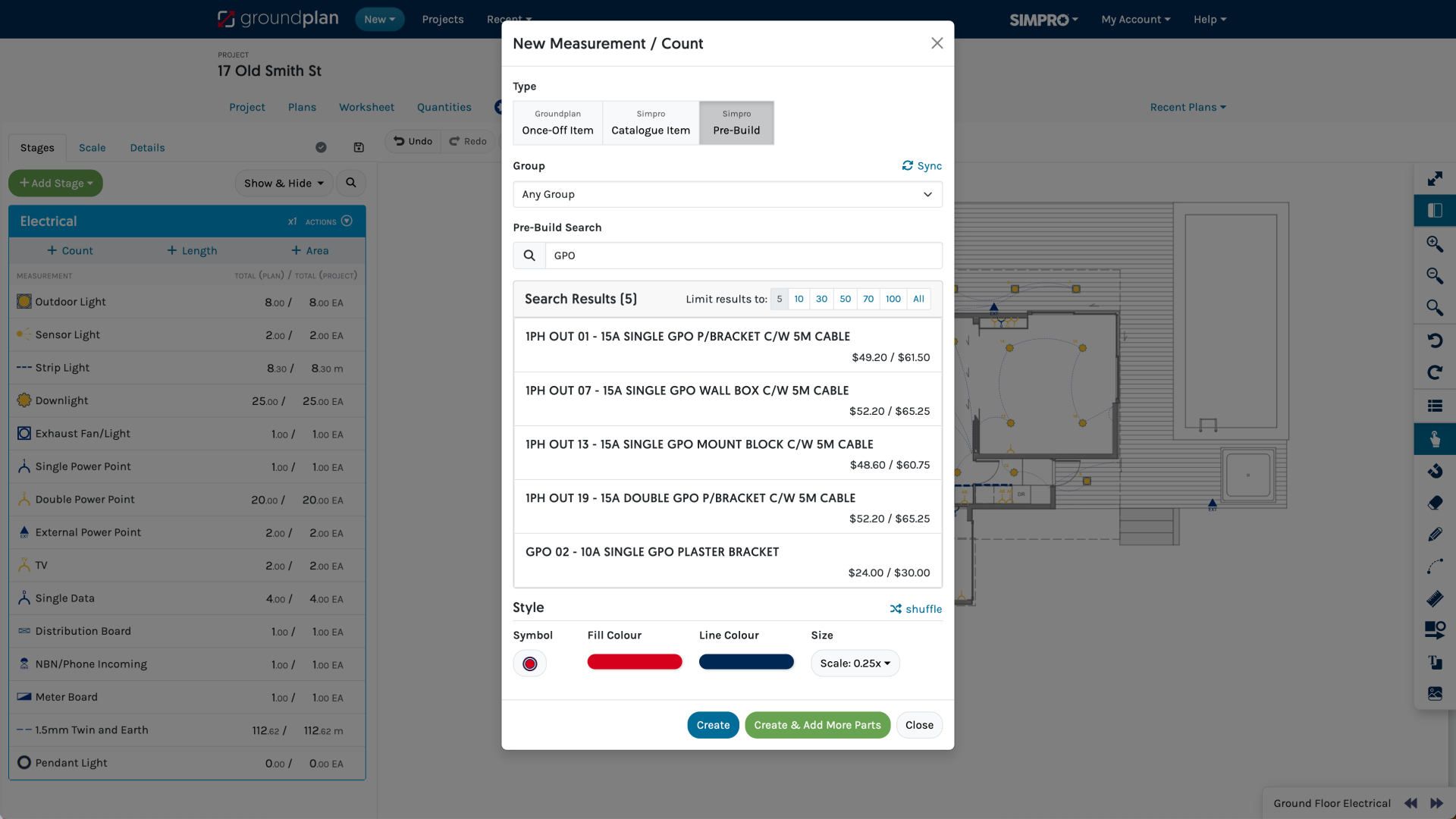
Task: Click the pan hand tool icon
Action: pos(1434,439)
